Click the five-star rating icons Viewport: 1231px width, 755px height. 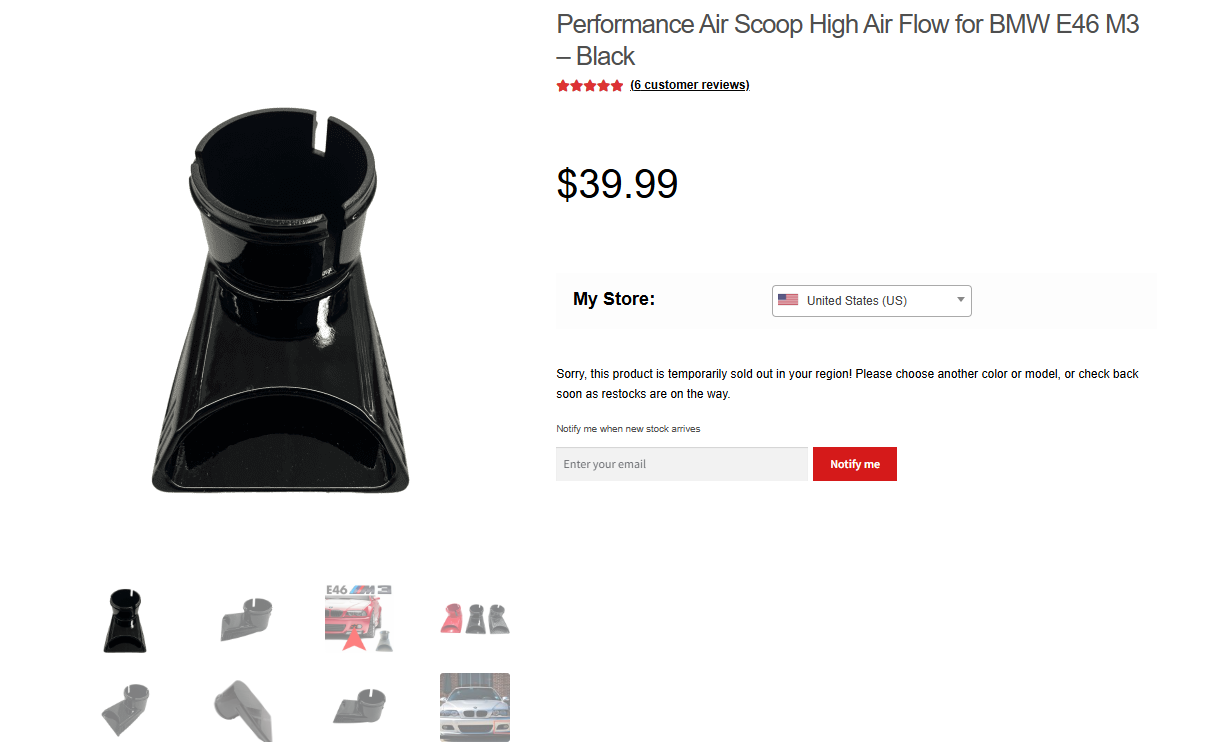[x=589, y=86]
